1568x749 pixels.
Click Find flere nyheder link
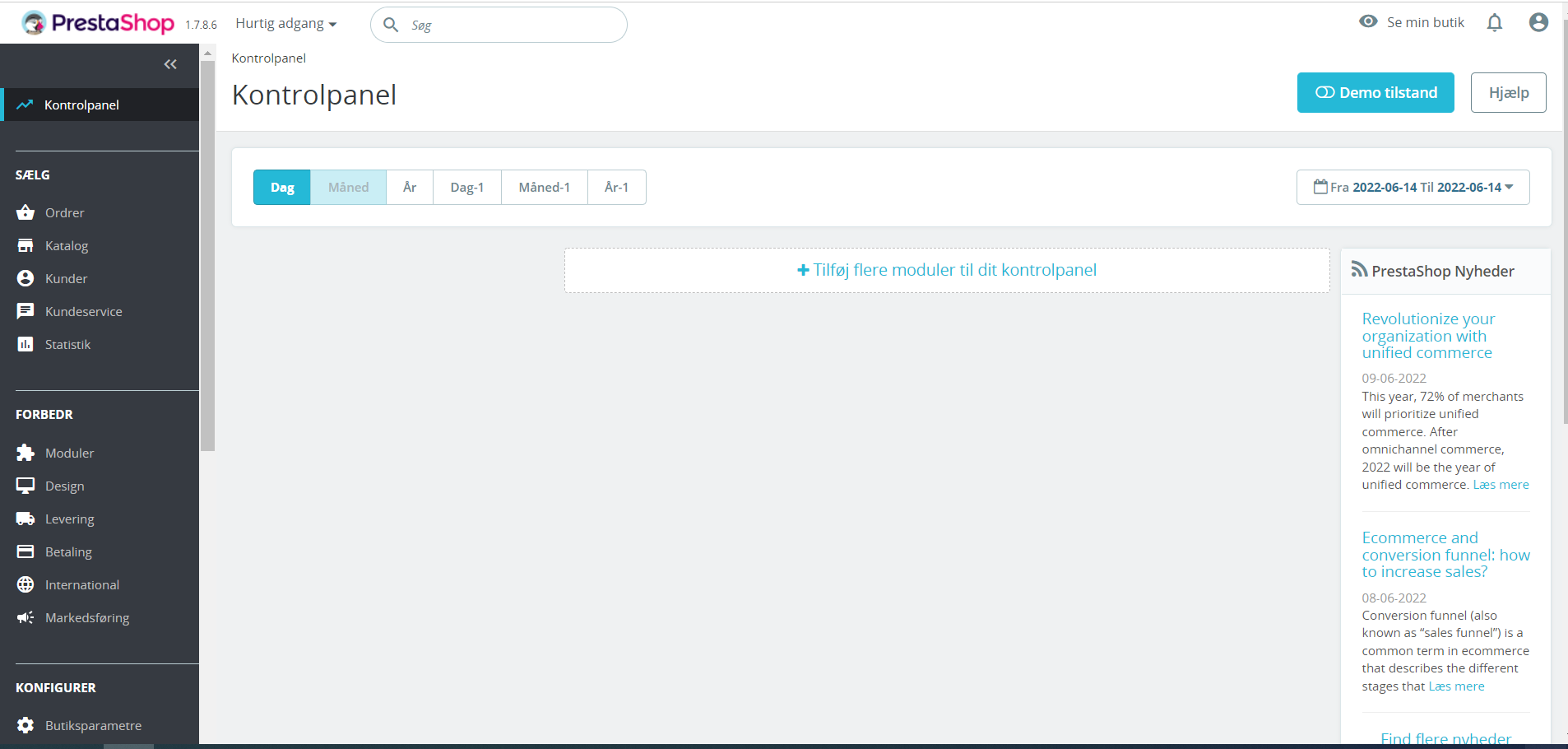tap(1446, 738)
